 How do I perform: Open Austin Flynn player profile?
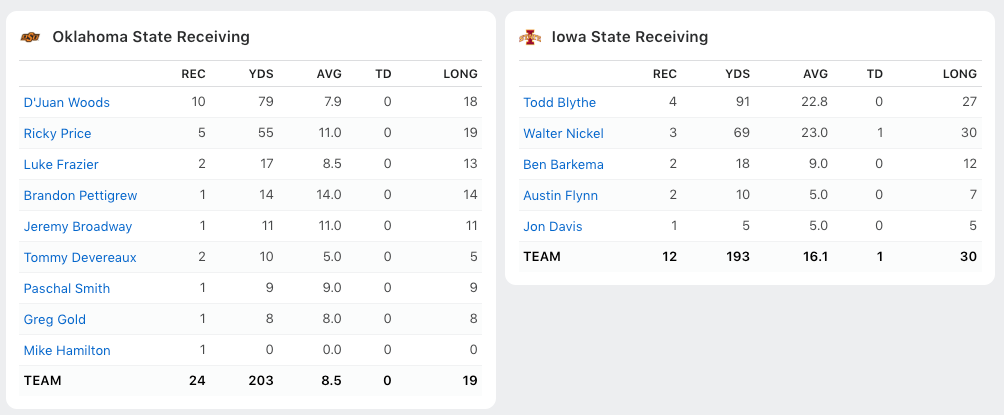(x=560, y=196)
